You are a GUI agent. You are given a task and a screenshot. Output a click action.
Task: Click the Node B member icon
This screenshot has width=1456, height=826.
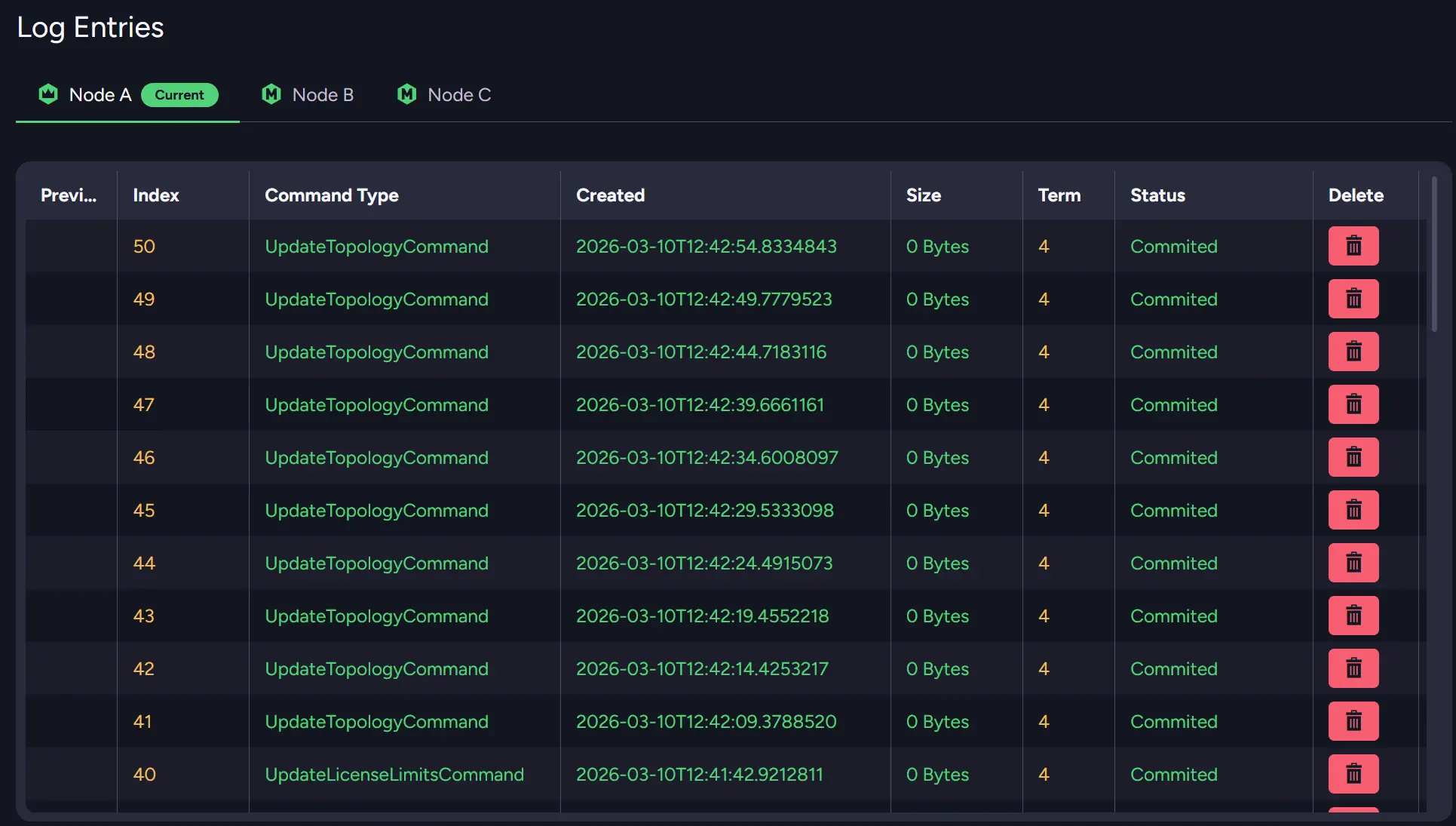271,94
